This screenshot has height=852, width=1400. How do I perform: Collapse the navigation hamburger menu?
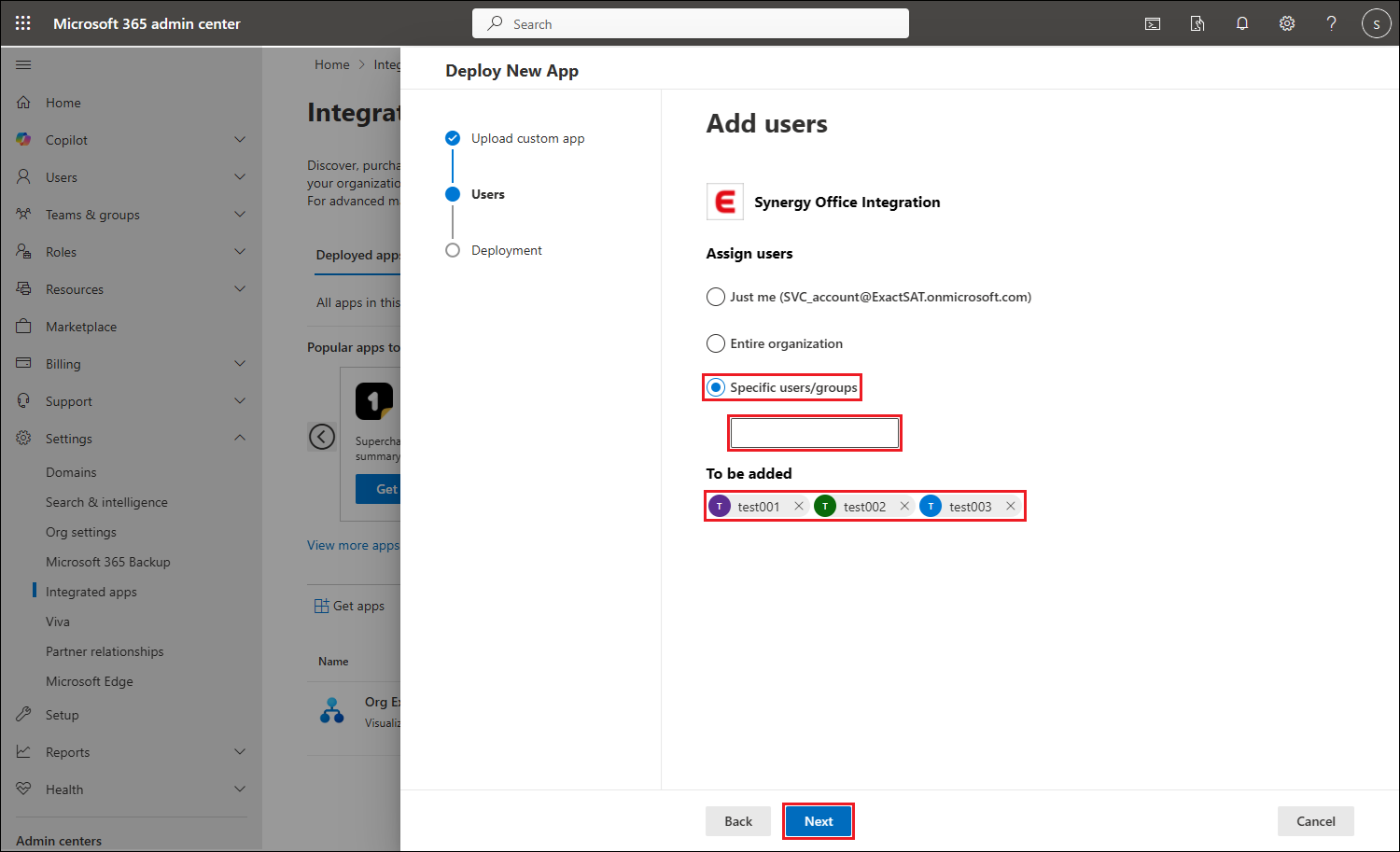coord(23,64)
